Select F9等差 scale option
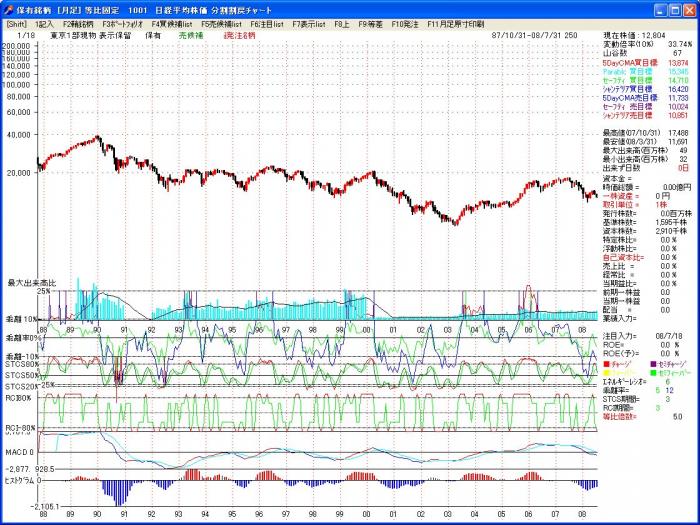The image size is (700, 525). 371,25
